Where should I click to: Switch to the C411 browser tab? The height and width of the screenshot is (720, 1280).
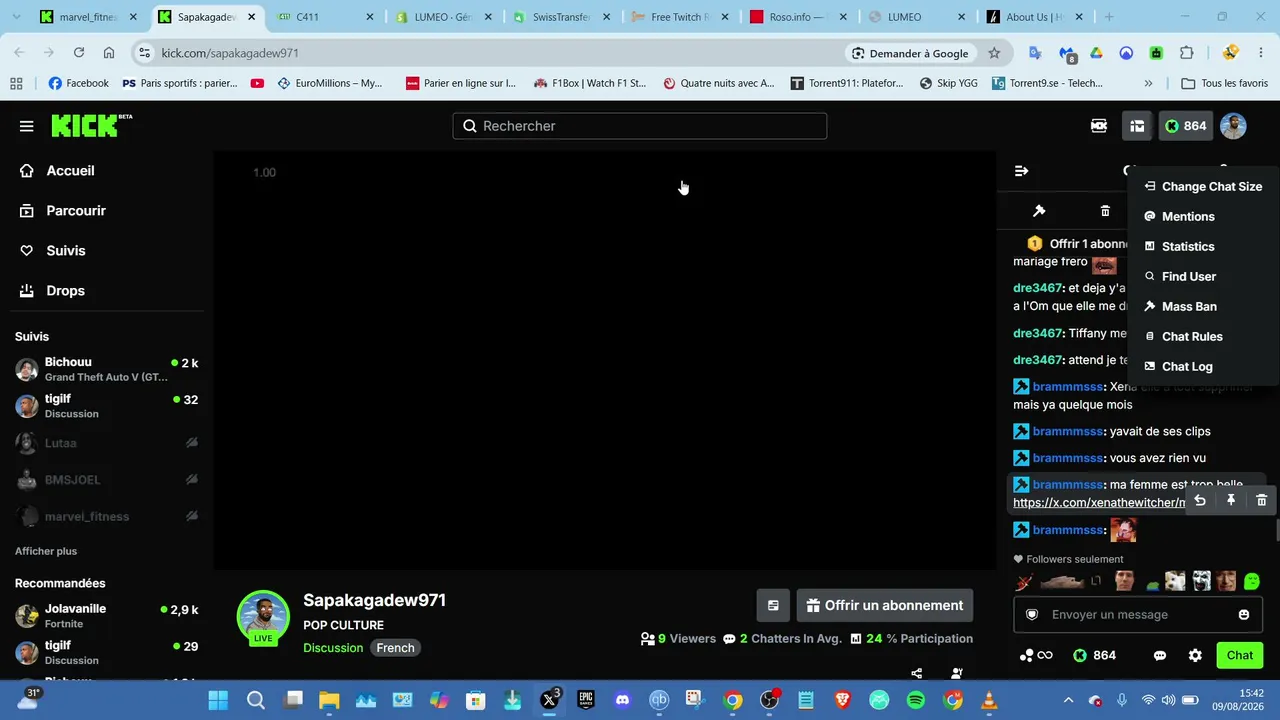tap(327, 17)
